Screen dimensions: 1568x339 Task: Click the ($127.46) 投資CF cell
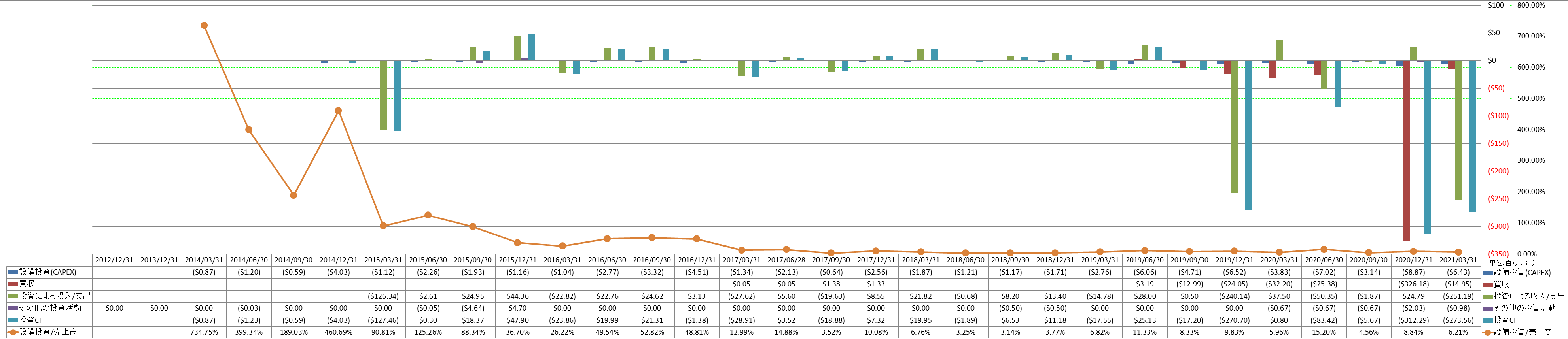(x=383, y=320)
